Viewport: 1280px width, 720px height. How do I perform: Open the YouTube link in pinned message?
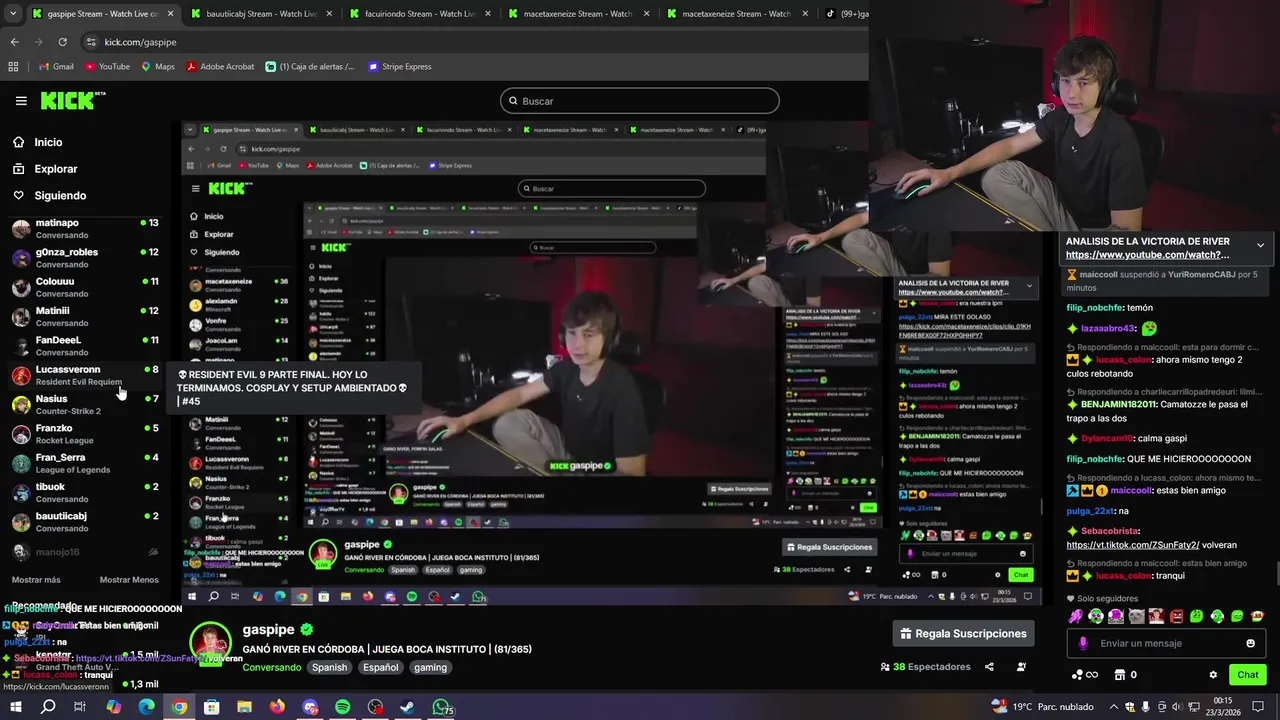tap(1148, 255)
